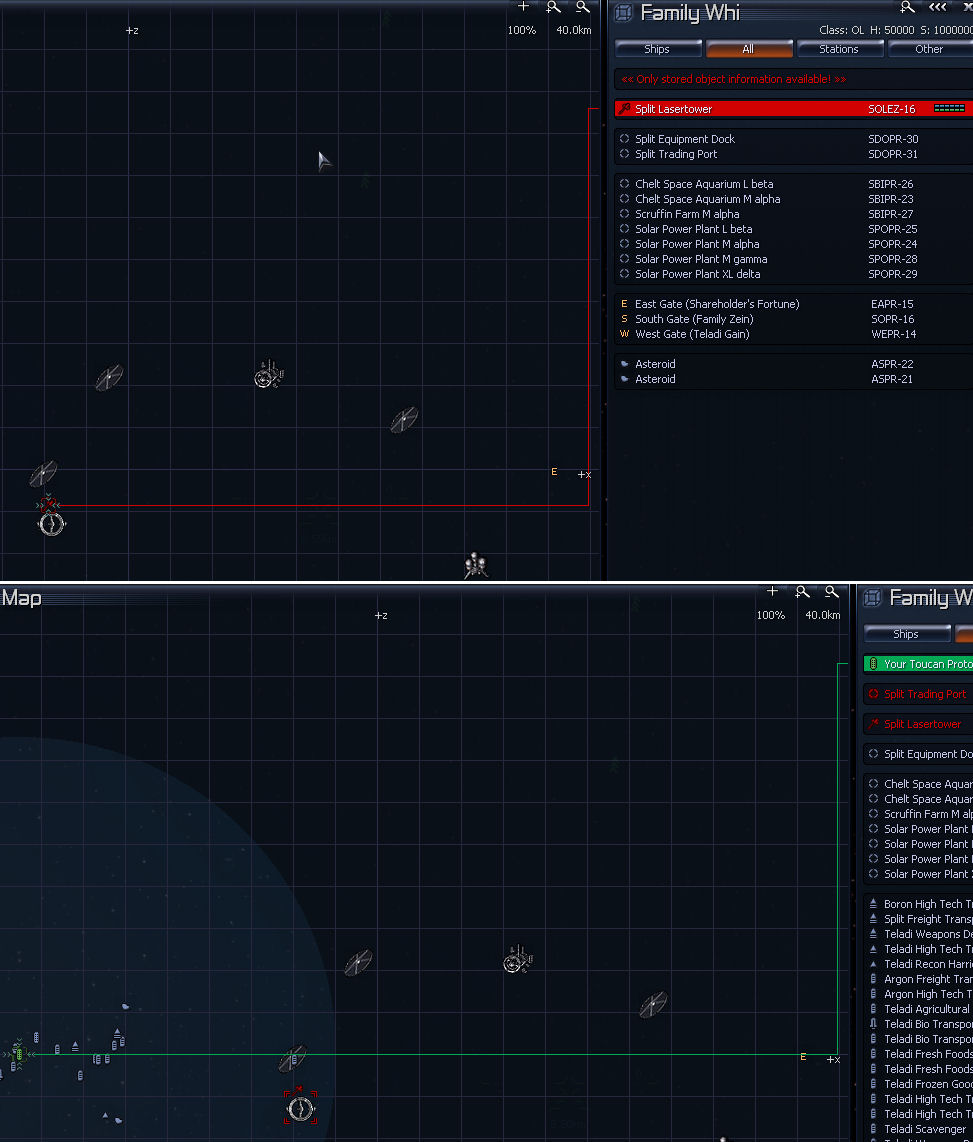This screenshot has height=1142, width=973.
Task: Select the station icon cut off at upper map's bottom edge
Action: [x=476, y=565]
